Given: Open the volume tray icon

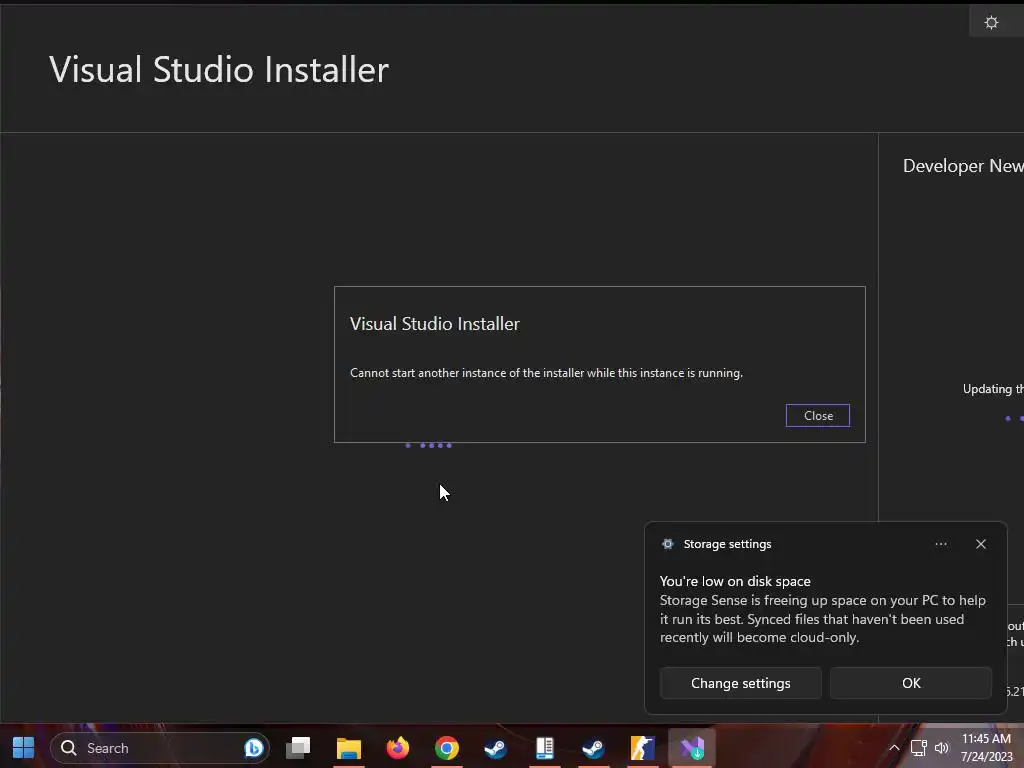Looking at the screenshot, I should (x=941, y=748).
